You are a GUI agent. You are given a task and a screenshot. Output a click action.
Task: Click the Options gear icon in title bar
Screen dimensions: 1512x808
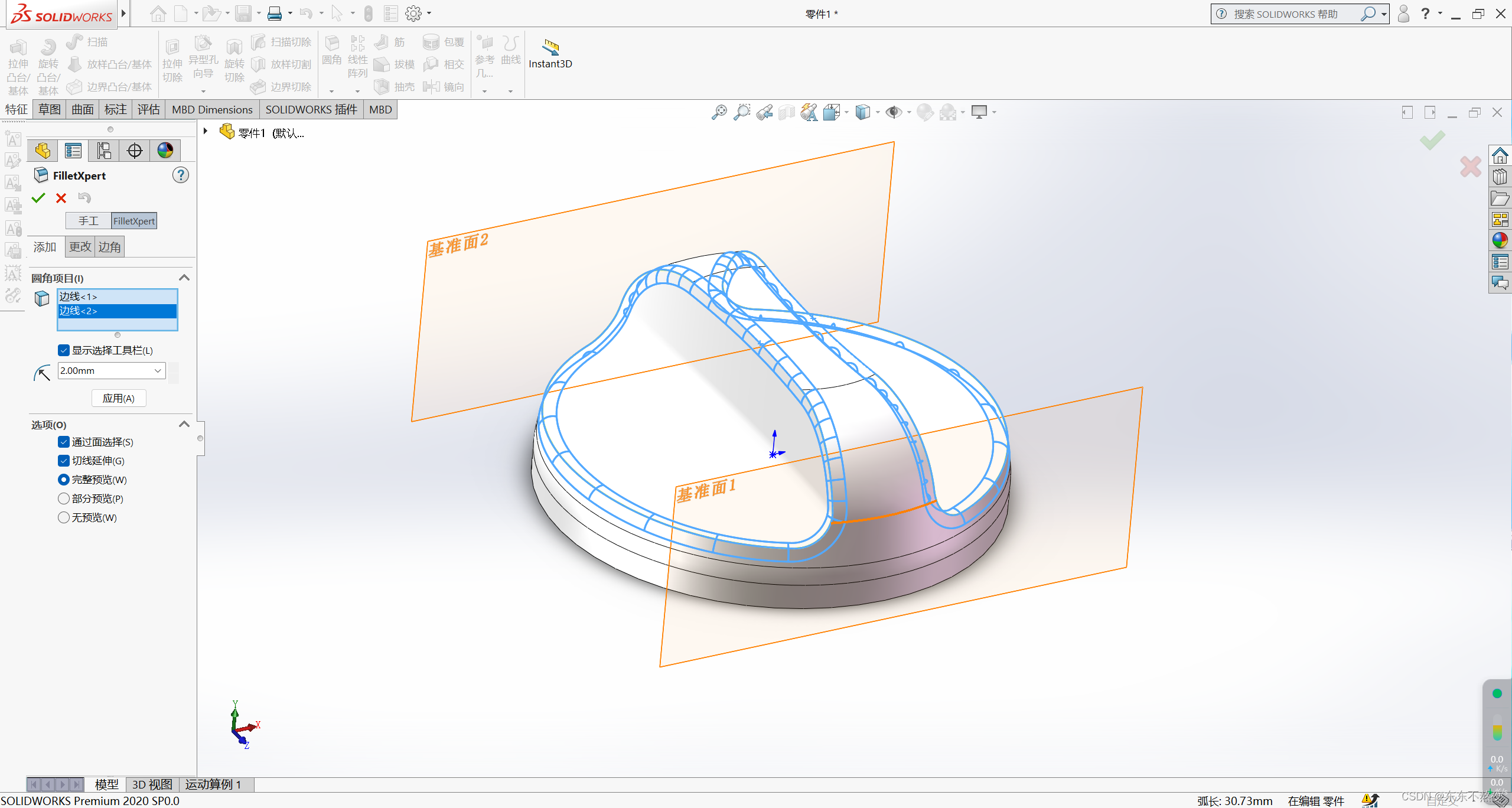click(x=413, y=14)
